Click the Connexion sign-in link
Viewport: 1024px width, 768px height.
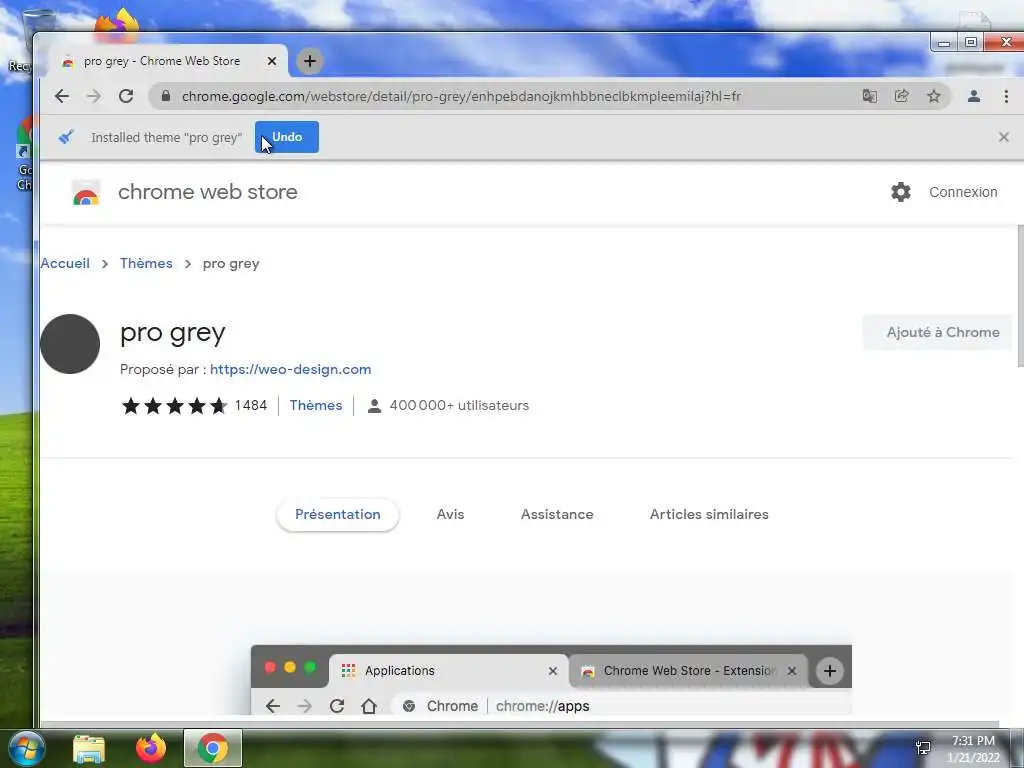pos(963,192)
